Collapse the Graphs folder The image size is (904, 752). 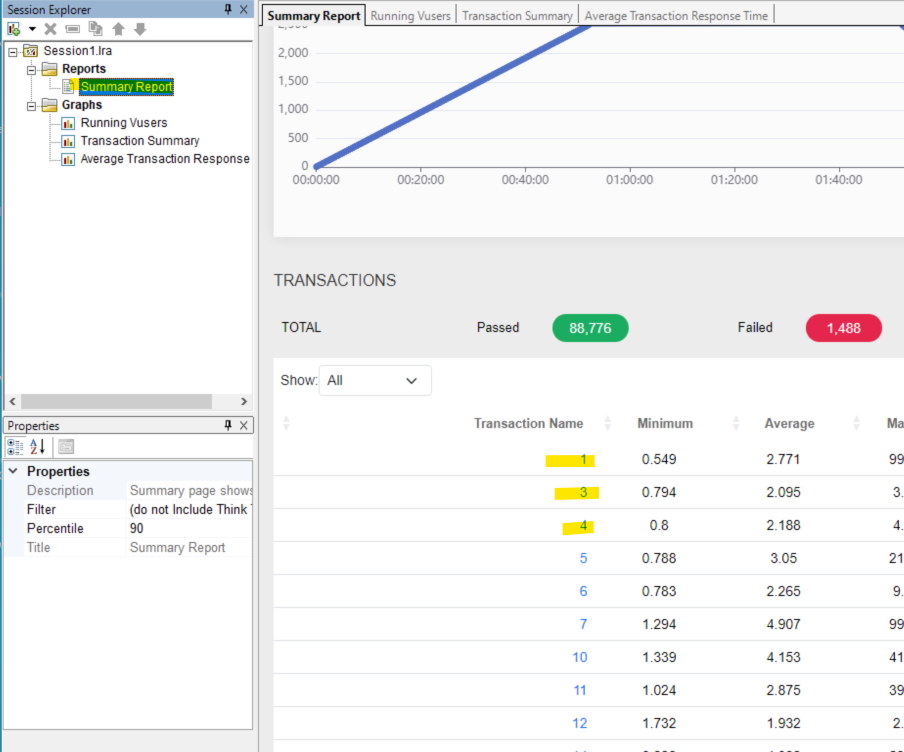(32, 106)
